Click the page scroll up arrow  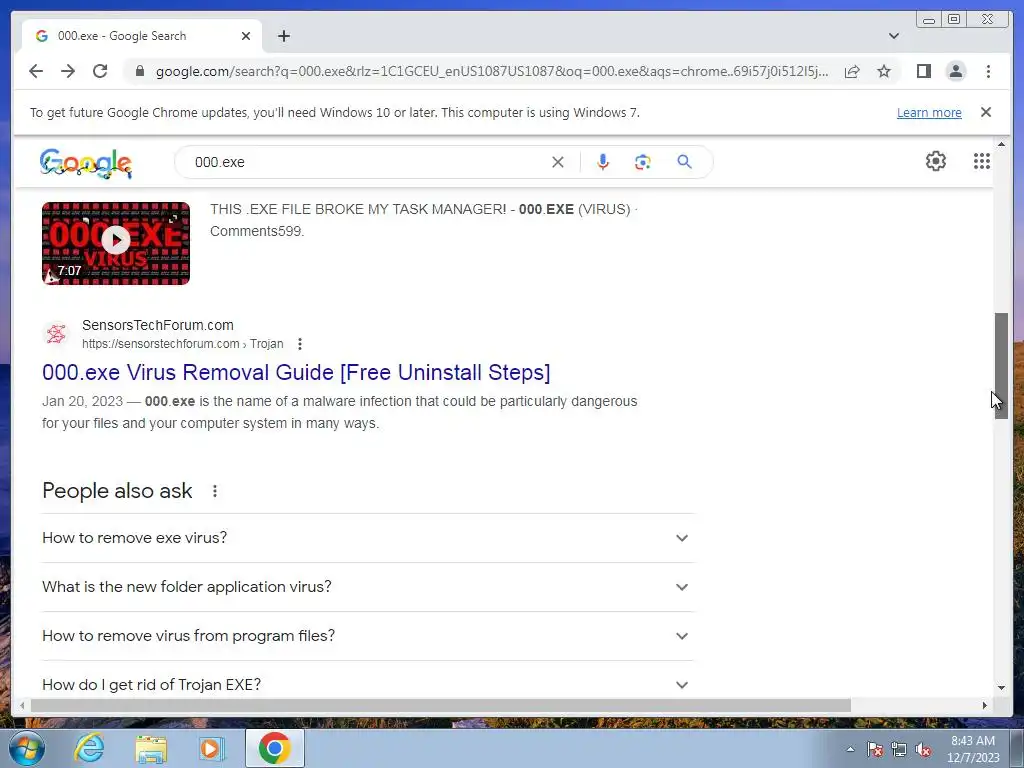pos(1001,144)
